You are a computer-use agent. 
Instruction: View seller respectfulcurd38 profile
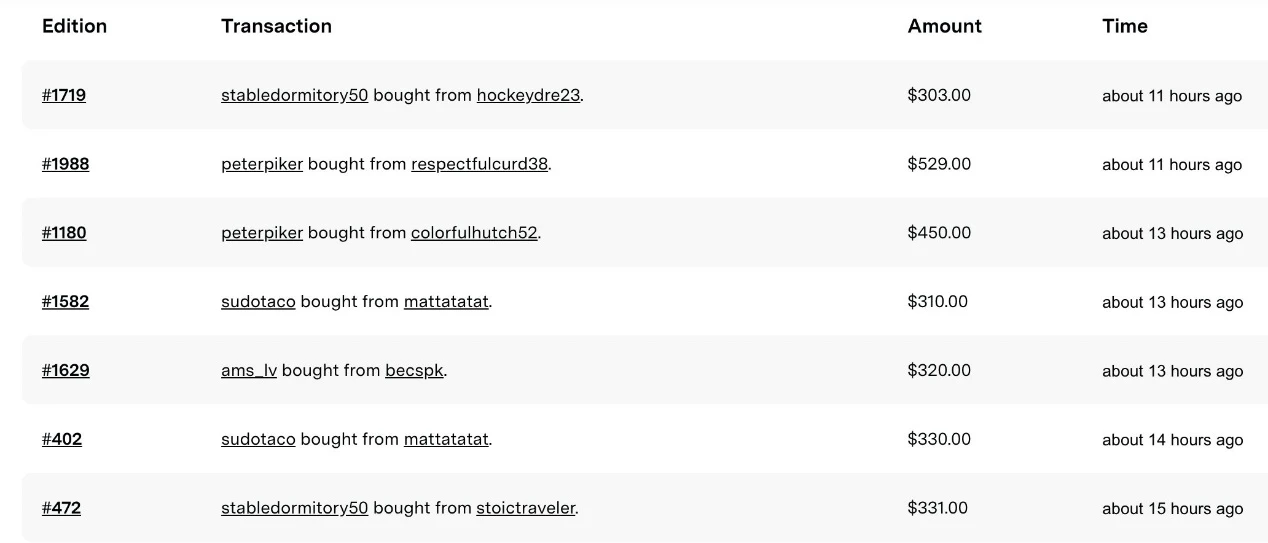pyautogui.click(x=479, y=164)
